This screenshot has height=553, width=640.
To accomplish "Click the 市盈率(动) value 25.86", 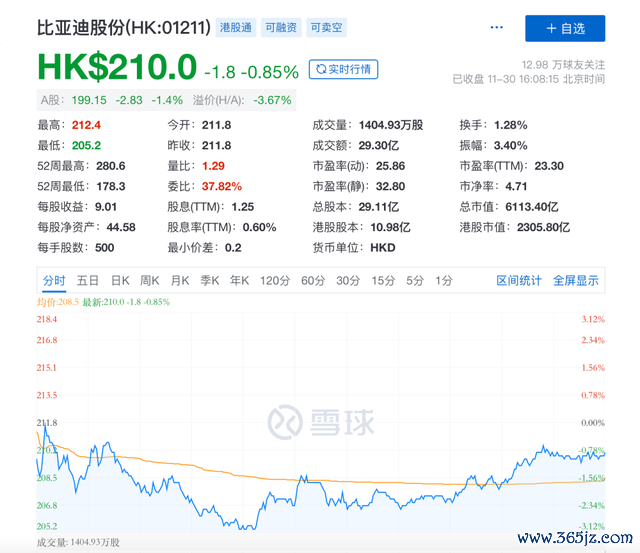I will pyautogui.click(x=390, y=166).
